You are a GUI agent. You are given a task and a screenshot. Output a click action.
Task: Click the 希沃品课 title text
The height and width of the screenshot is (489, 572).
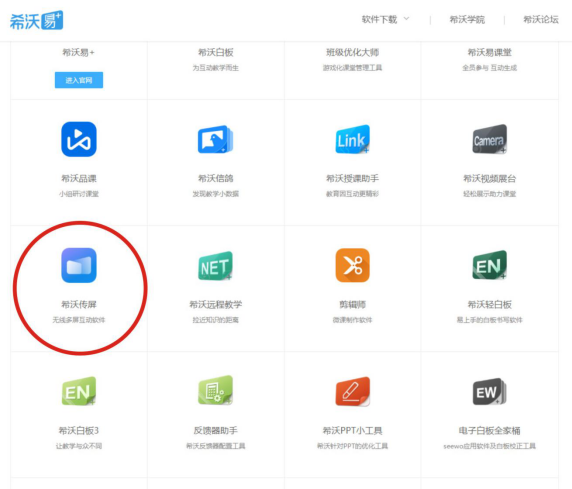[x=79, y=178]
